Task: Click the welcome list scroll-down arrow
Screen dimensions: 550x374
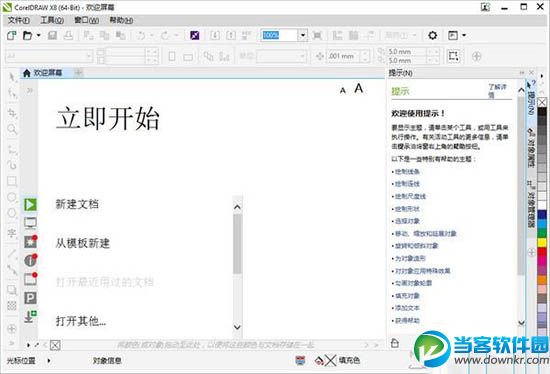Action: pyautogui.click(x=237, y=327)
